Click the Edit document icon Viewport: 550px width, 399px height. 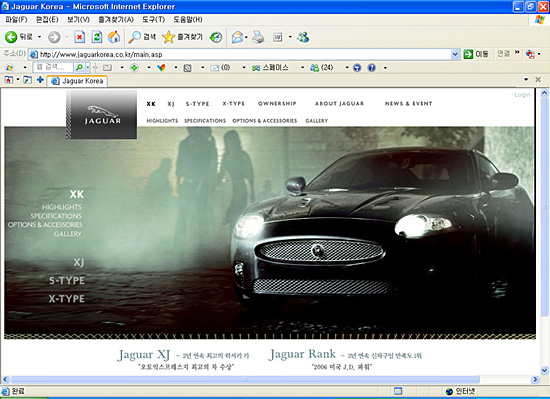click(278, 37)
